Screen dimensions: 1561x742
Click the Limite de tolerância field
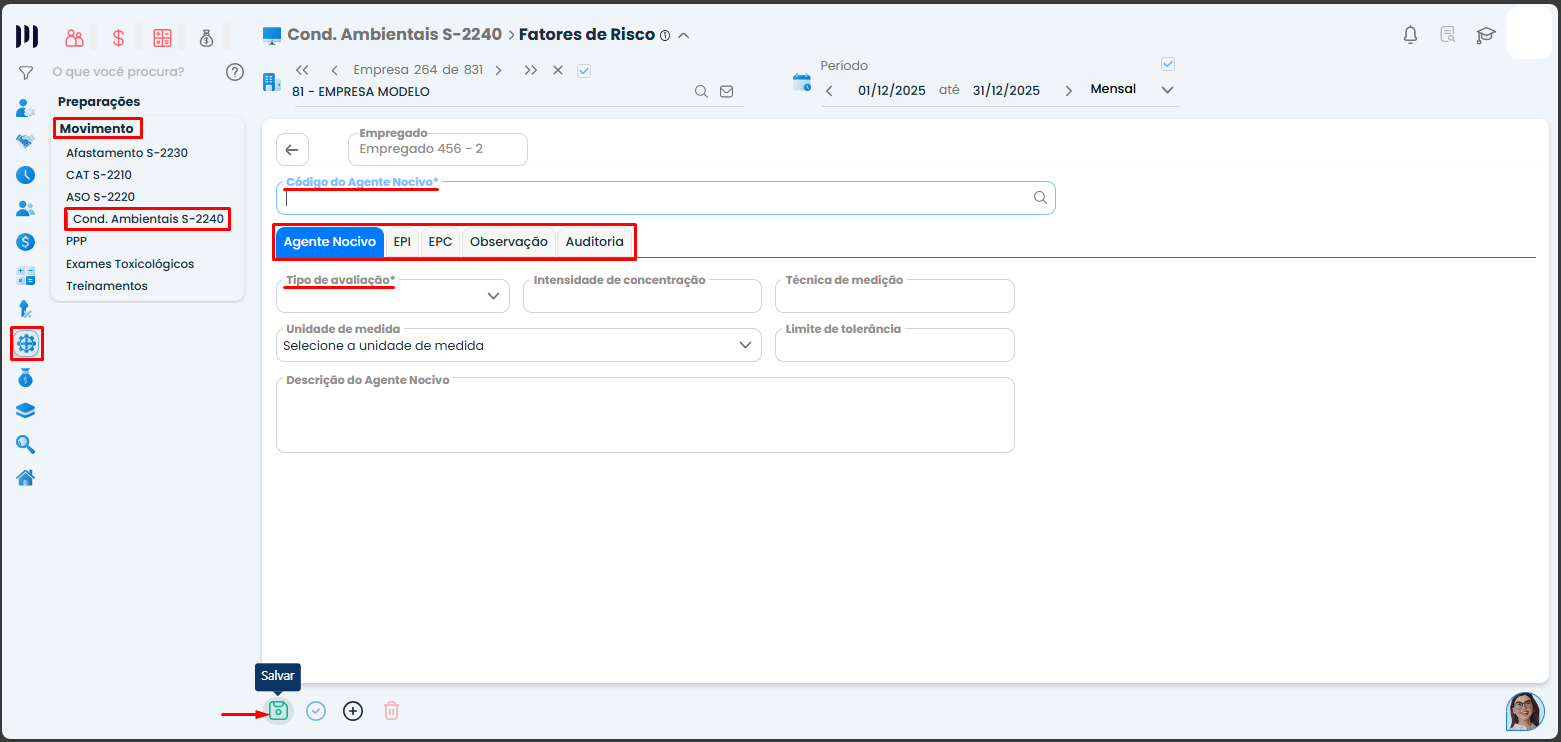894,346
